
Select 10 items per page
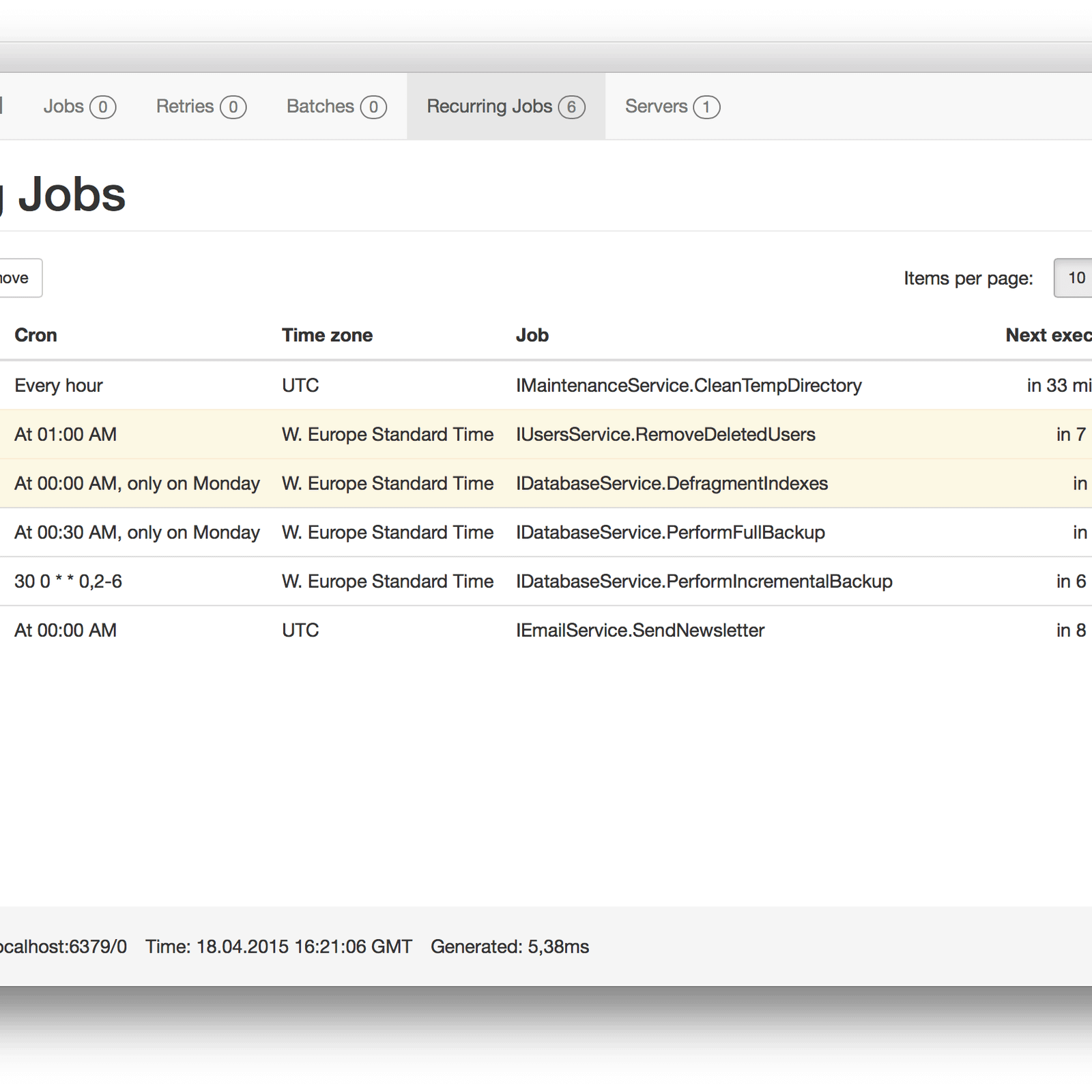point(1075,278)
